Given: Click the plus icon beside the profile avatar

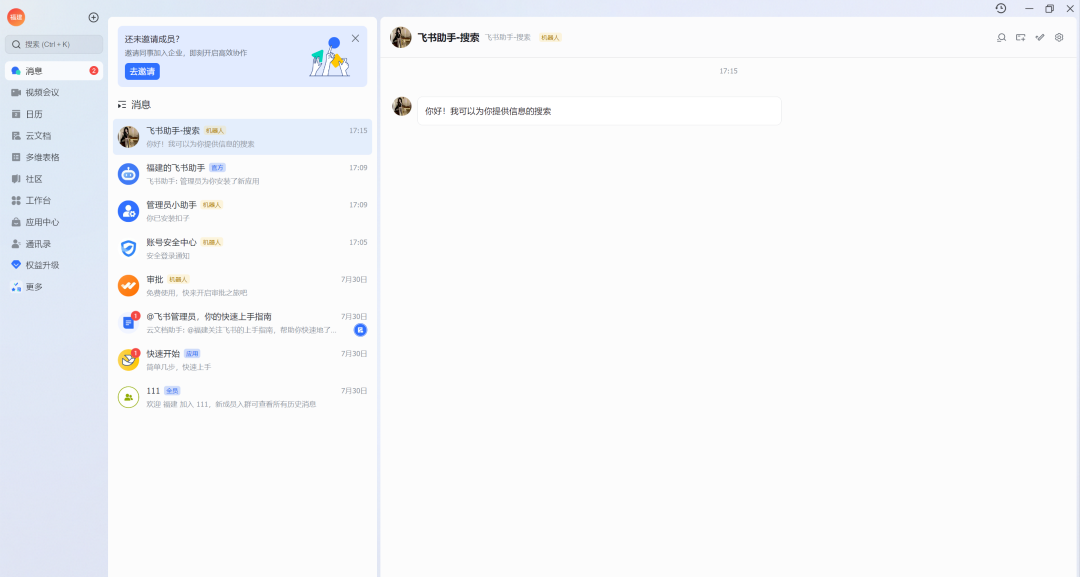Looking at the screenshot, I should pyautogui.click(x=94, y=17).
